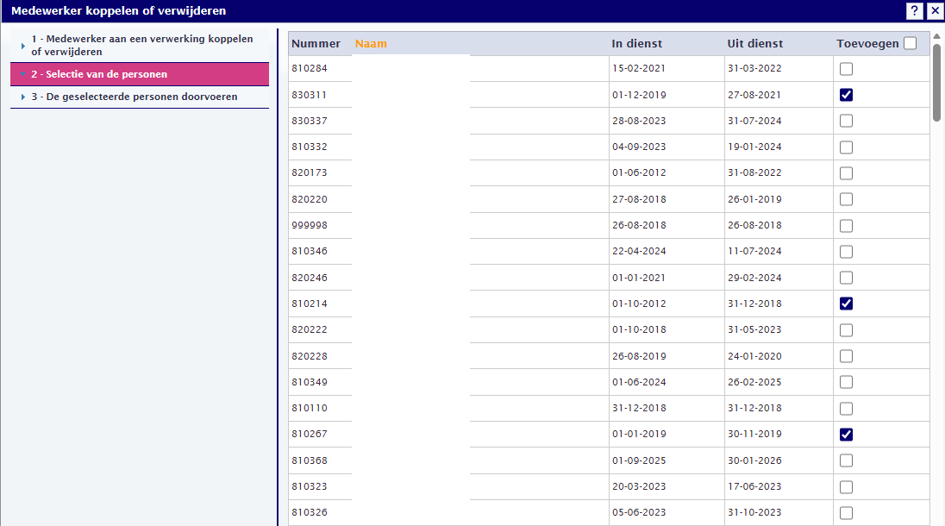Click Uit dienst date 30-01-2026
The width and height of the screenshot is (945, 526).
[755, 460]
